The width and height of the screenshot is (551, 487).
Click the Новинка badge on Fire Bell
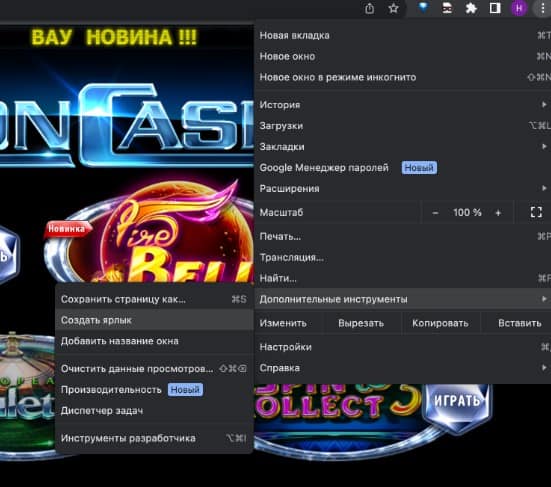point(67,229)
